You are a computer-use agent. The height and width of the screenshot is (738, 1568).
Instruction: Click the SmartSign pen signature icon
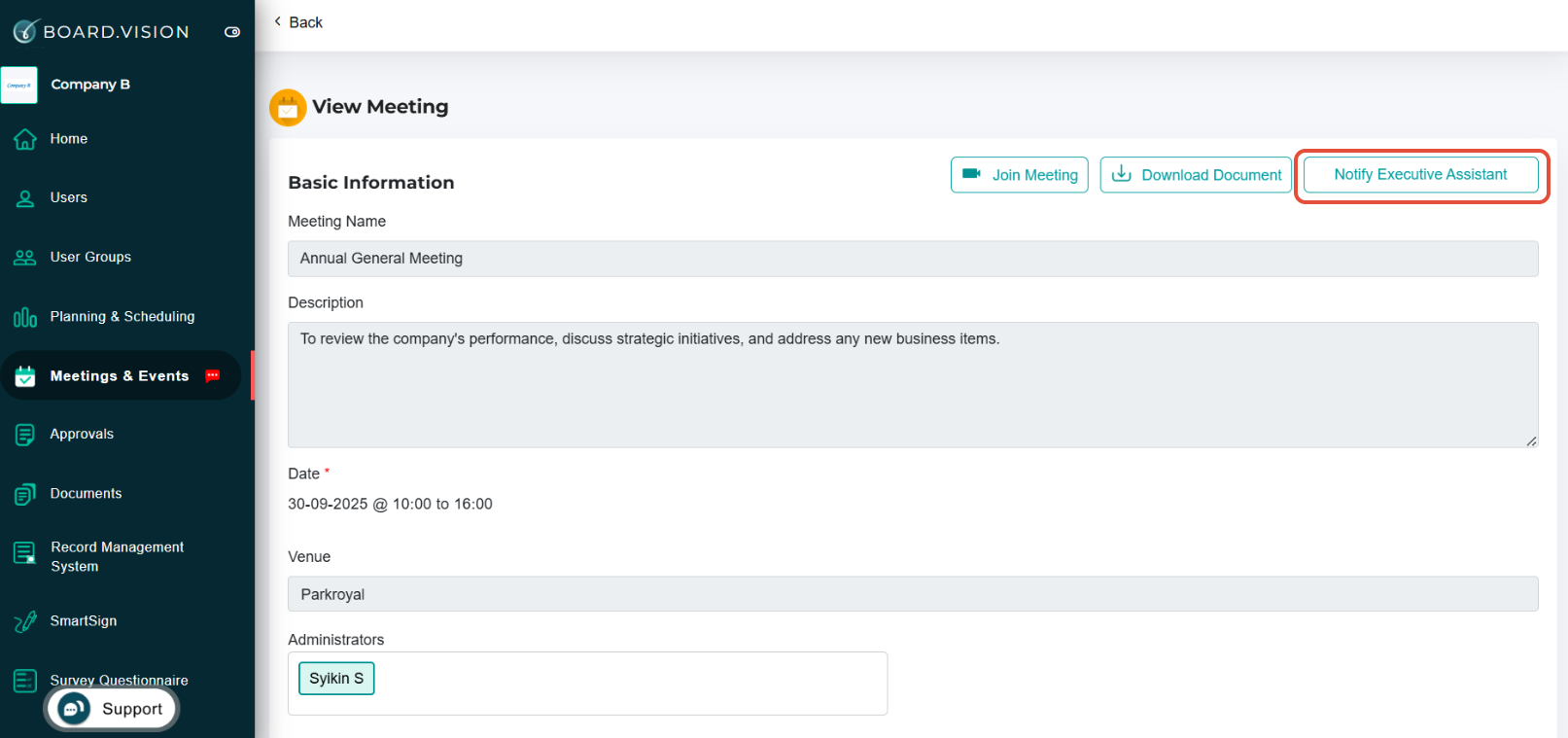tap(25, 621)
